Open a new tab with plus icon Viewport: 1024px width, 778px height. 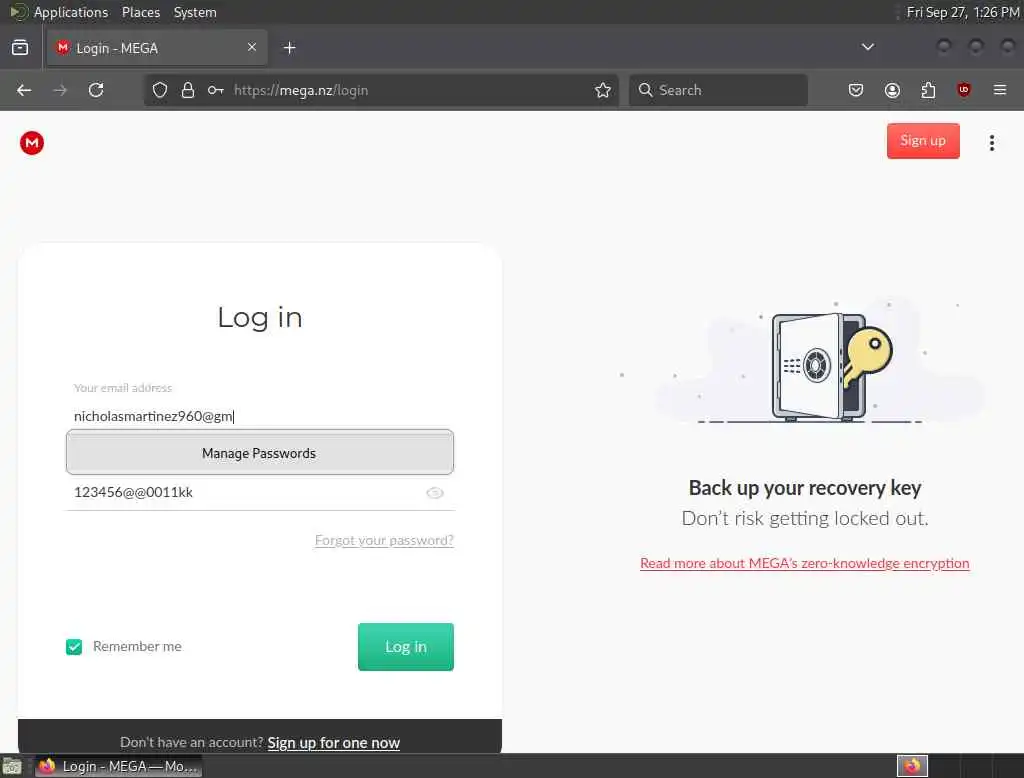[x=290, y=48]
